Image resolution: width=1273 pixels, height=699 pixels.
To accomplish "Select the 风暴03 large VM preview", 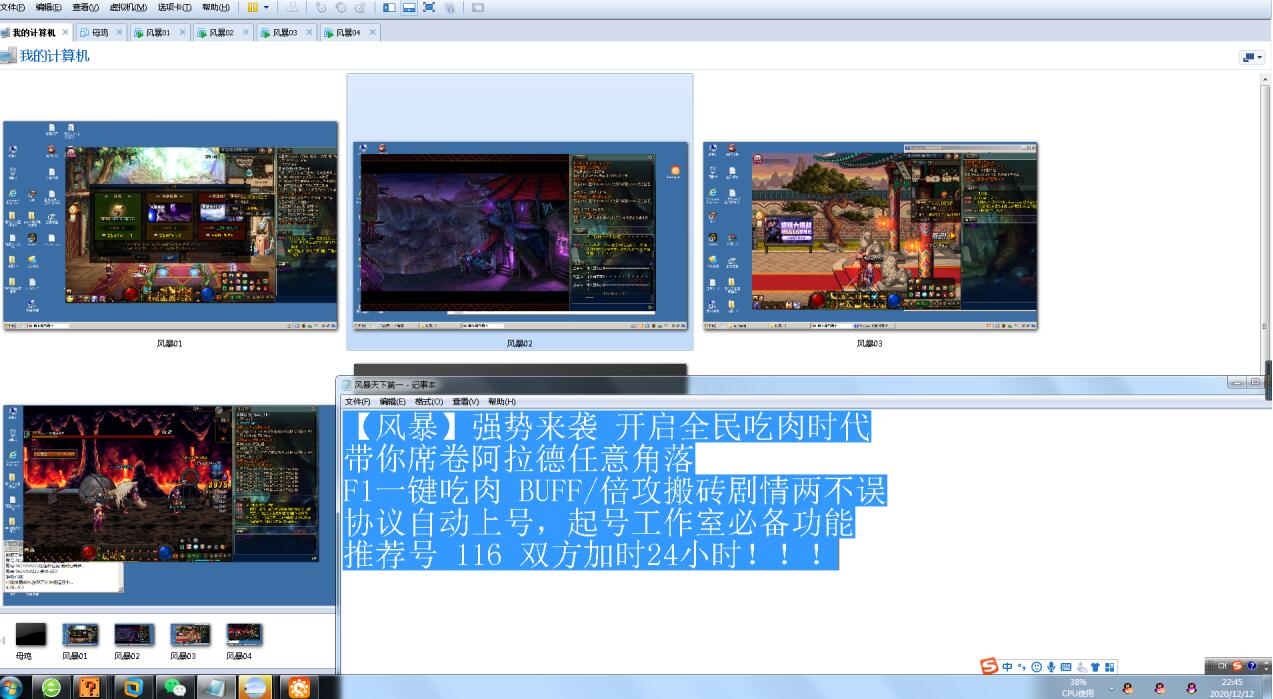I will 870,236.
